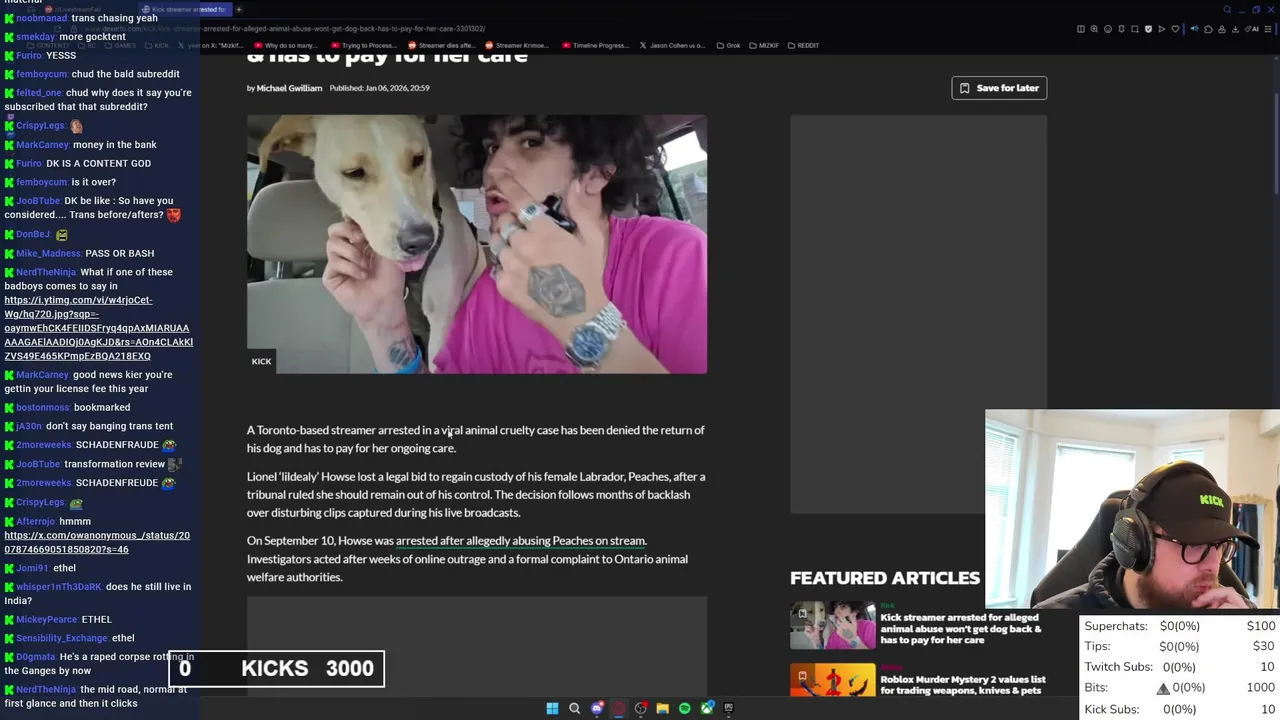Open author Michael Gwilliam's profile link
The width and height of the screenshot is (1280, 720).
click(x=289, y=88)
